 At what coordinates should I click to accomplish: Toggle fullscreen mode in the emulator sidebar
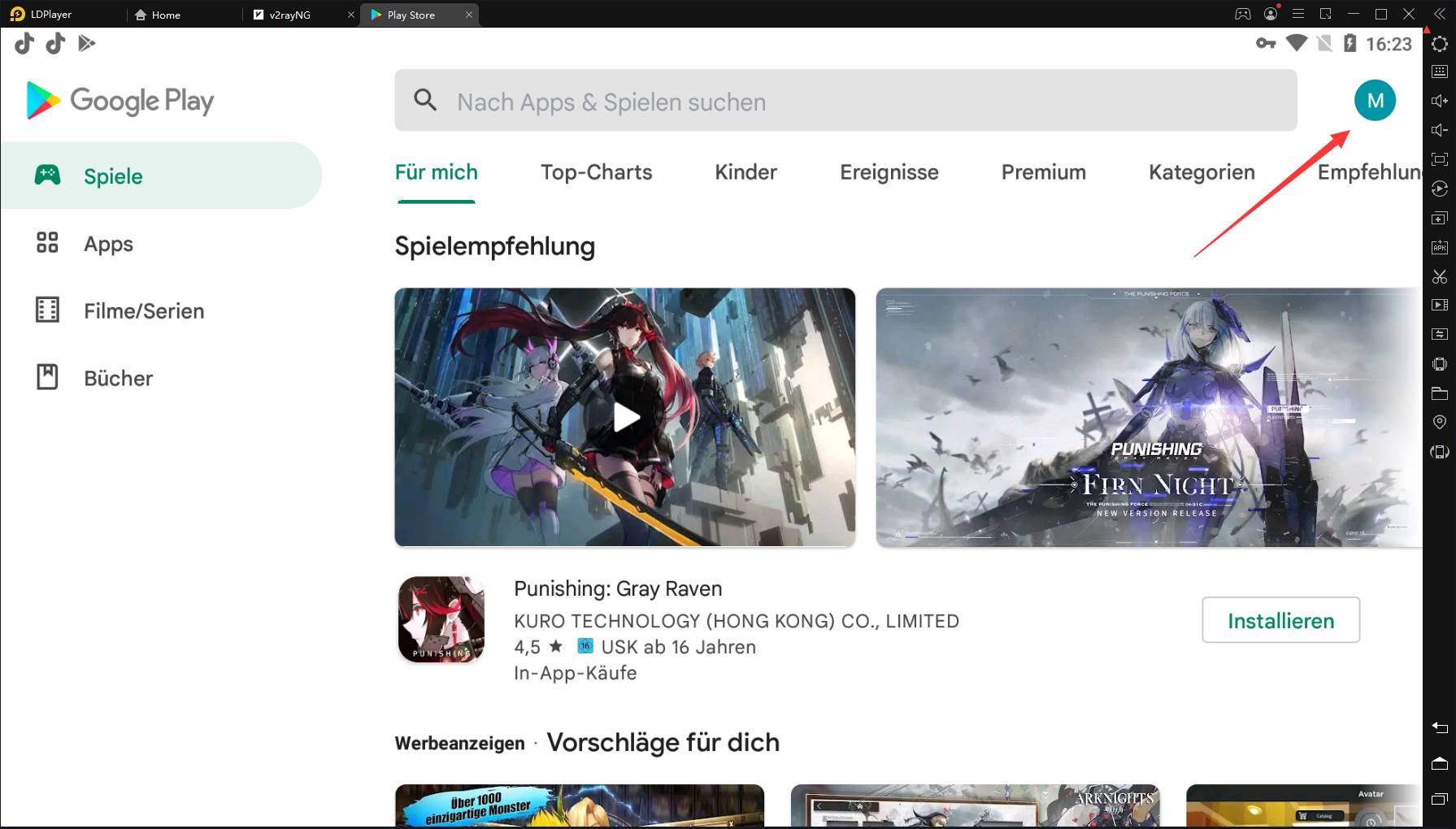tap(1440, 159)
